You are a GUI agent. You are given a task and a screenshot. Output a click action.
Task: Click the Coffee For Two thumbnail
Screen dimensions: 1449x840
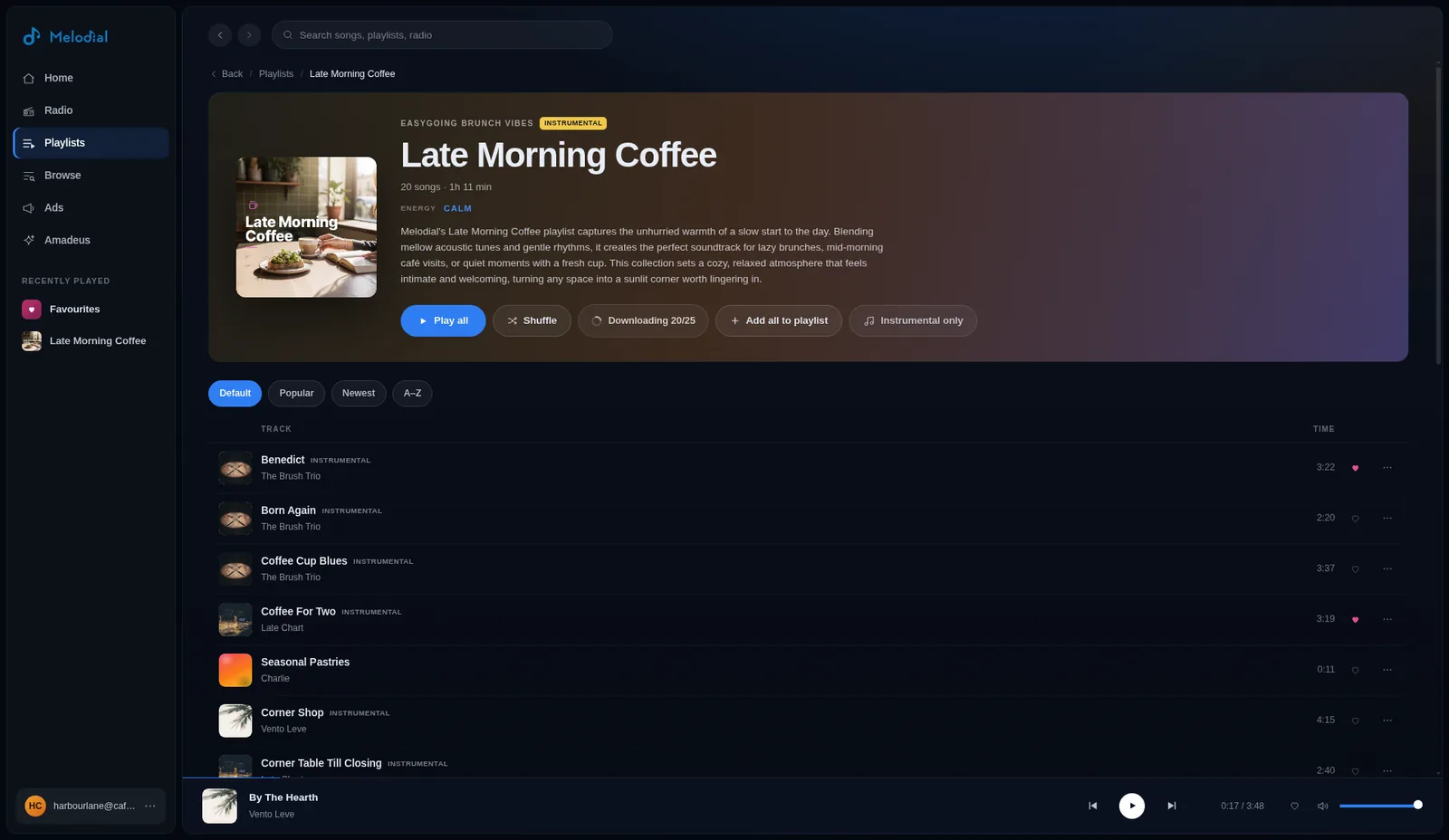pyautogui.click(x=235, y=620)
